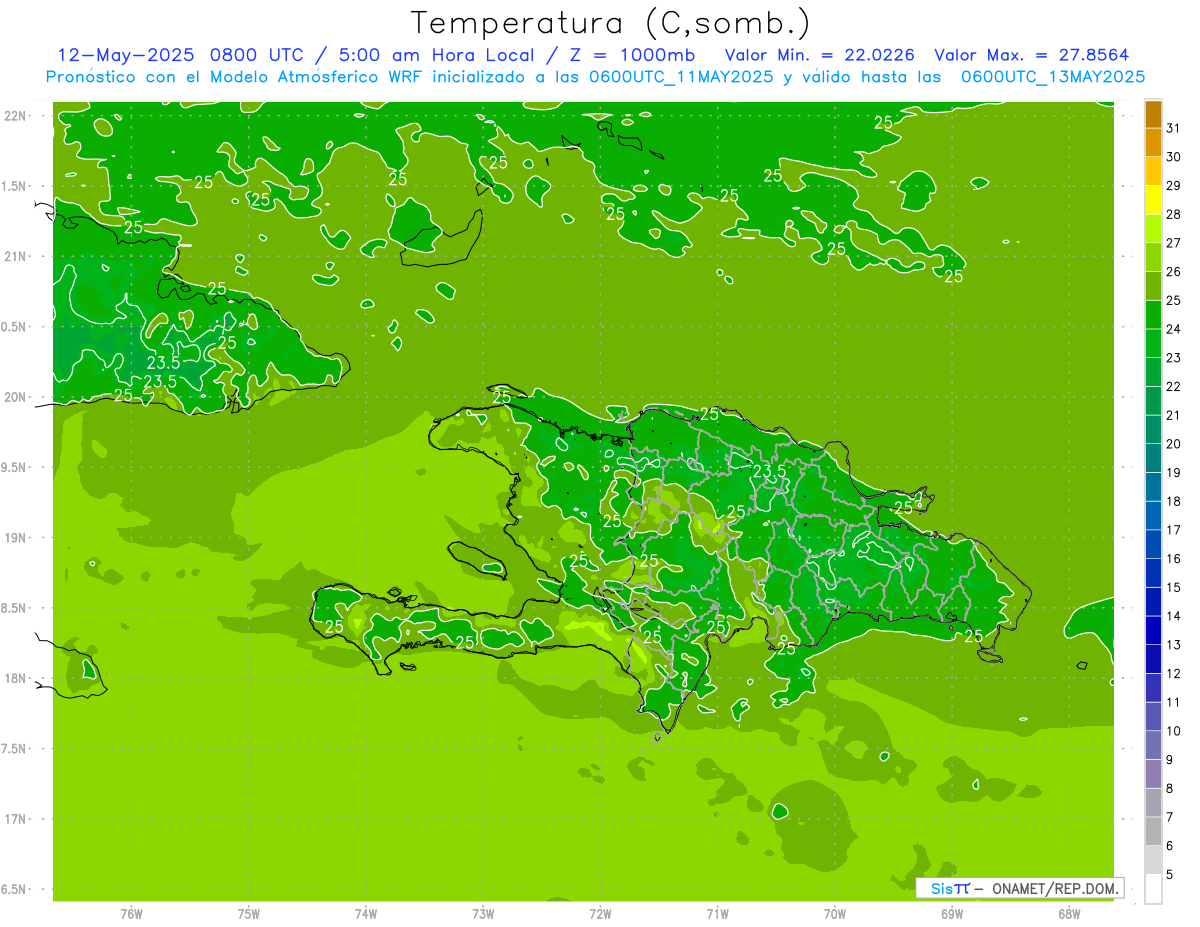The image size is (1200, 927).
Task: Click the legend scale label "31"
Action: click(x=1174, y=128)
